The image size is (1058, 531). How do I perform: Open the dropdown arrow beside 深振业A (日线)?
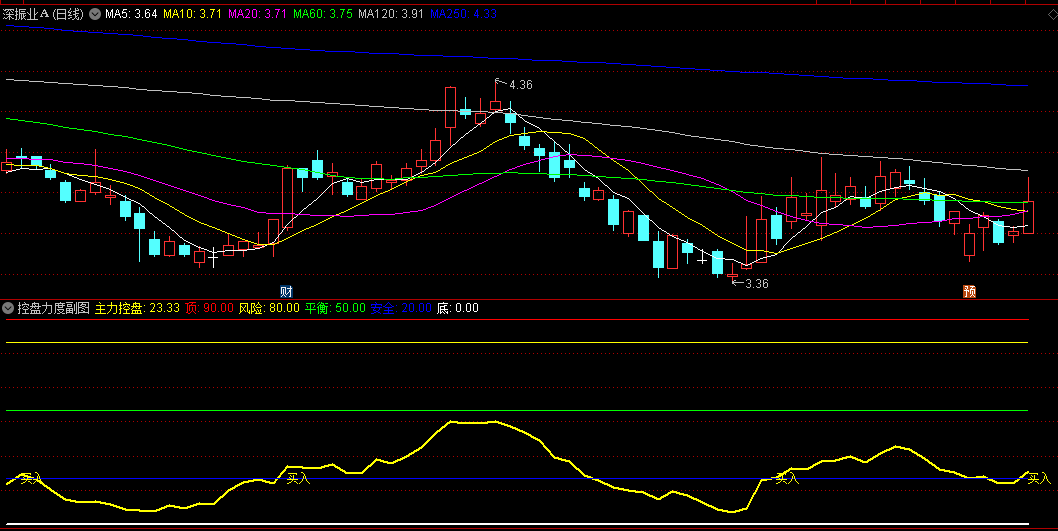click(95, 13)
